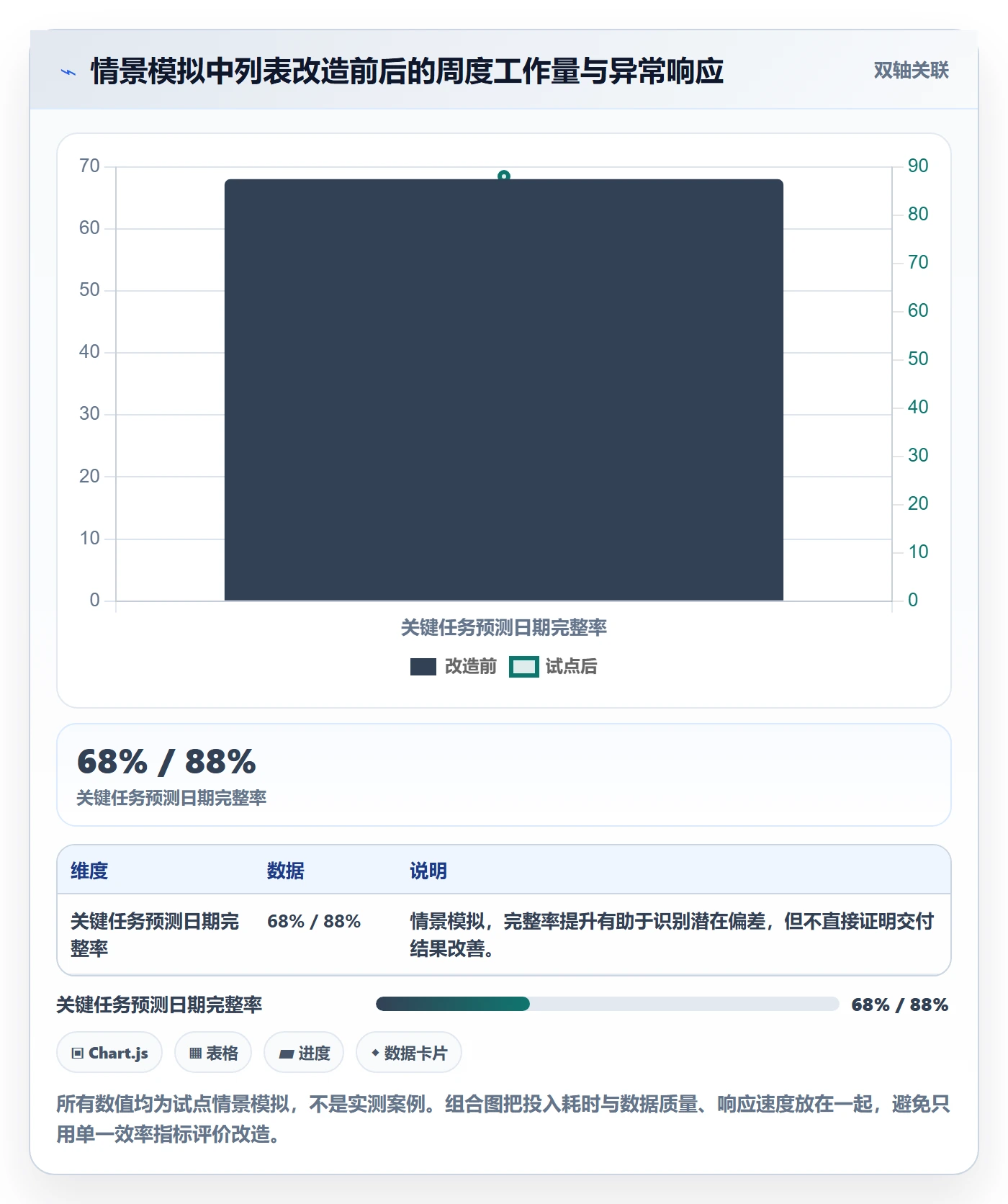Click the footer note starting with 所有数值均为试点情景模拟

pos(503,1119)
